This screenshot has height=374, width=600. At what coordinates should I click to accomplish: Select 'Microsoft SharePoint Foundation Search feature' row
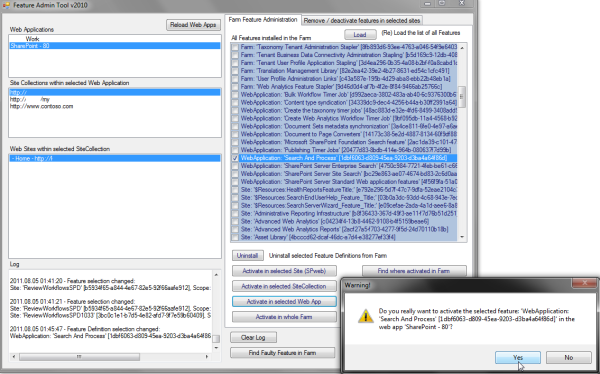348,142
